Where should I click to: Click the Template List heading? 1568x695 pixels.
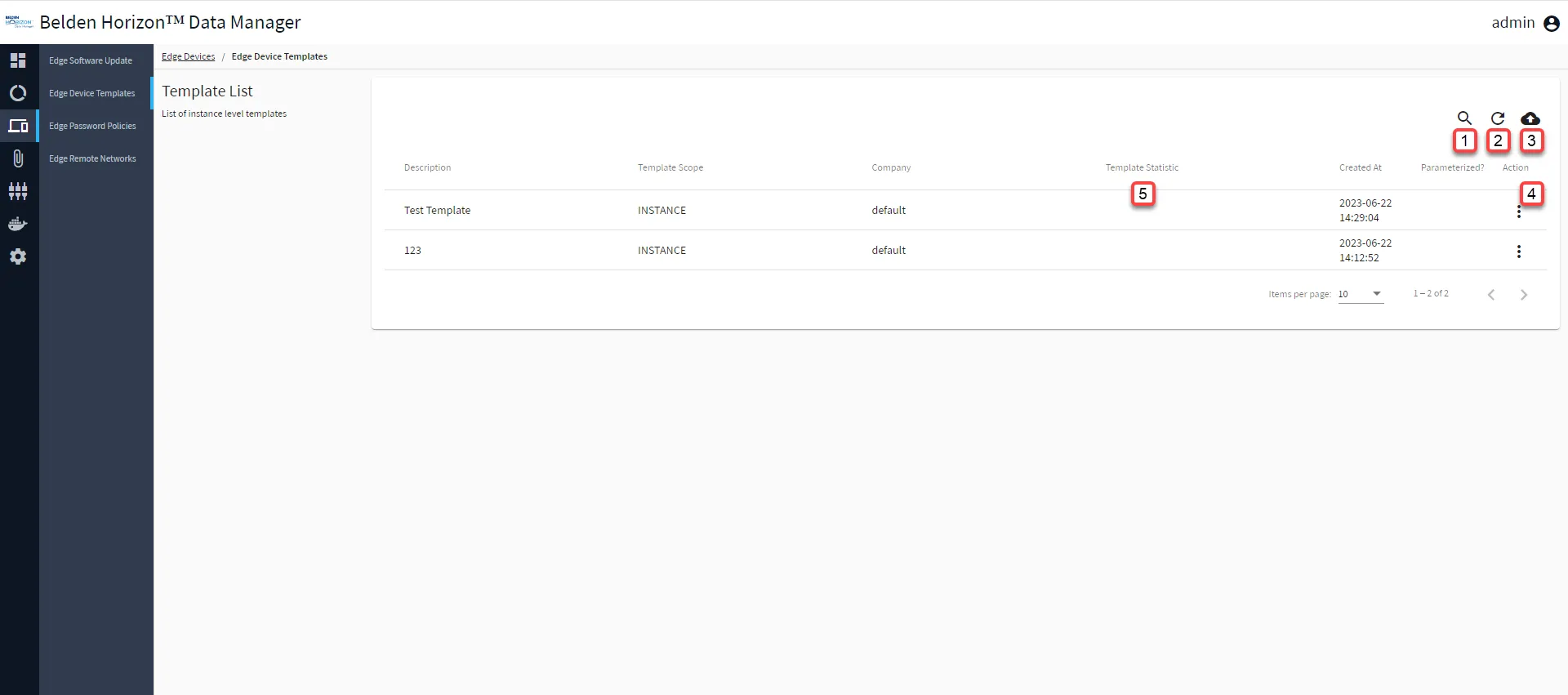click(207, 91)
